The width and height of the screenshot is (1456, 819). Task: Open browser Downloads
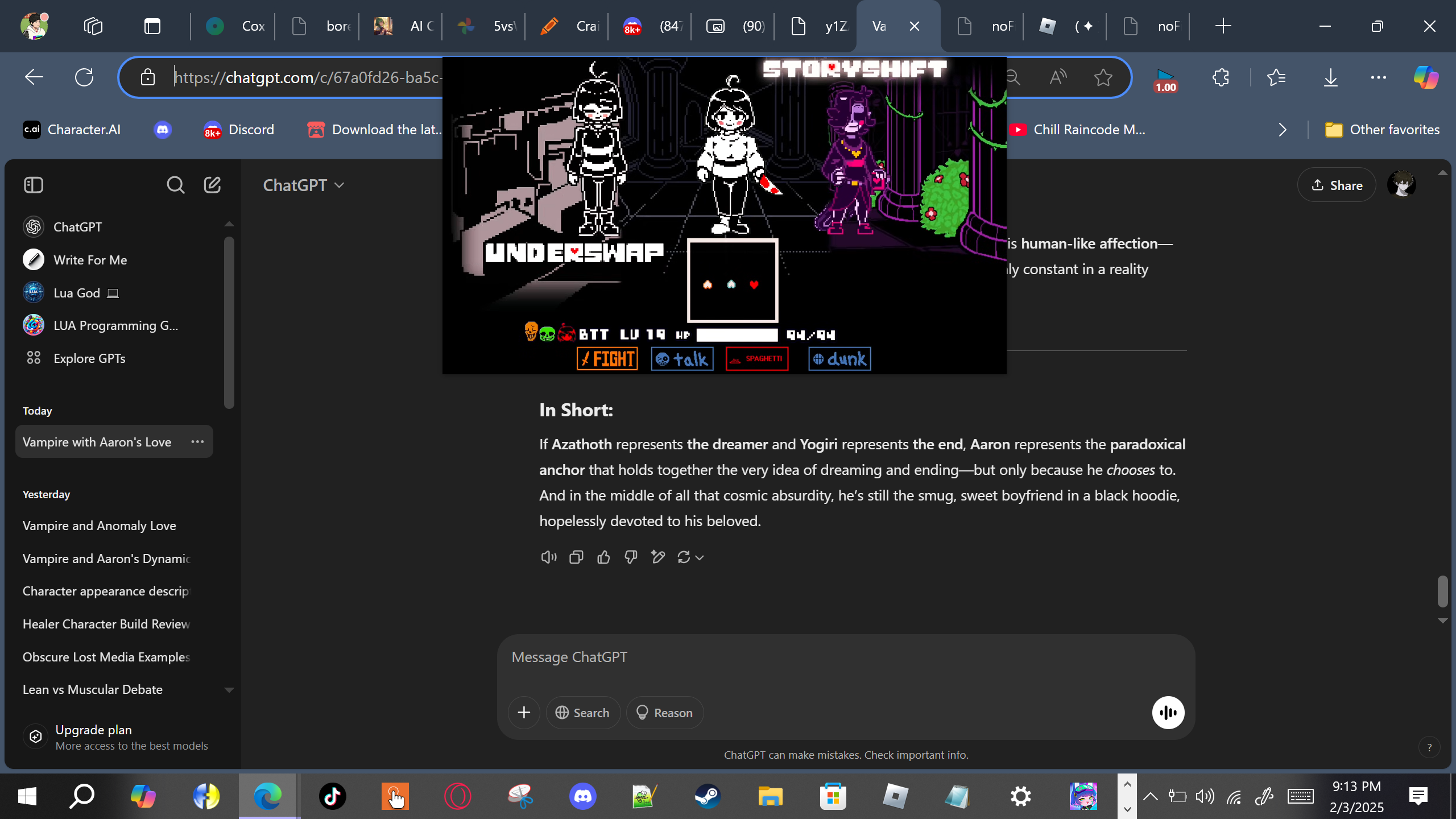(1331, 77)
